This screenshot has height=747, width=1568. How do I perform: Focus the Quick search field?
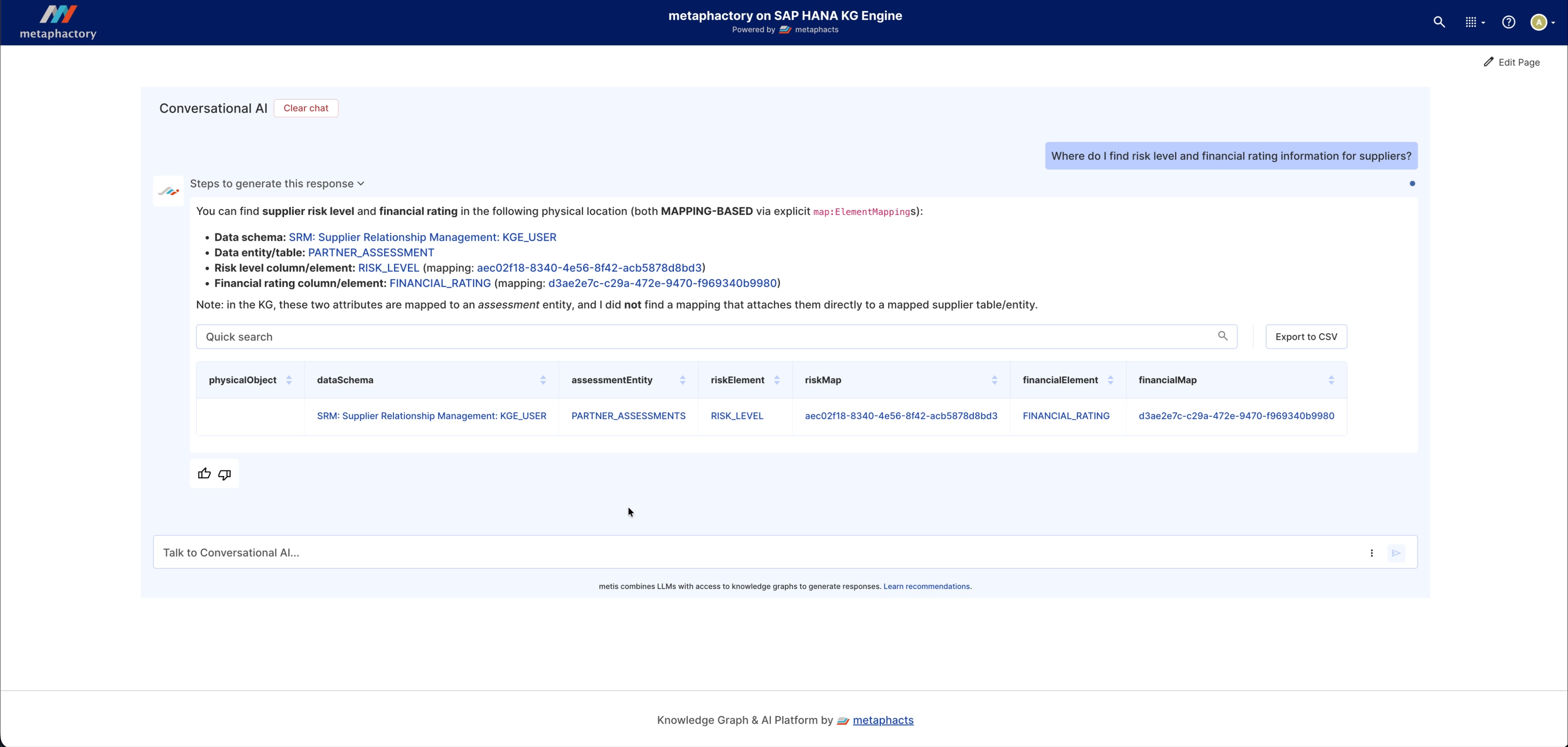[x=717, y=337]
